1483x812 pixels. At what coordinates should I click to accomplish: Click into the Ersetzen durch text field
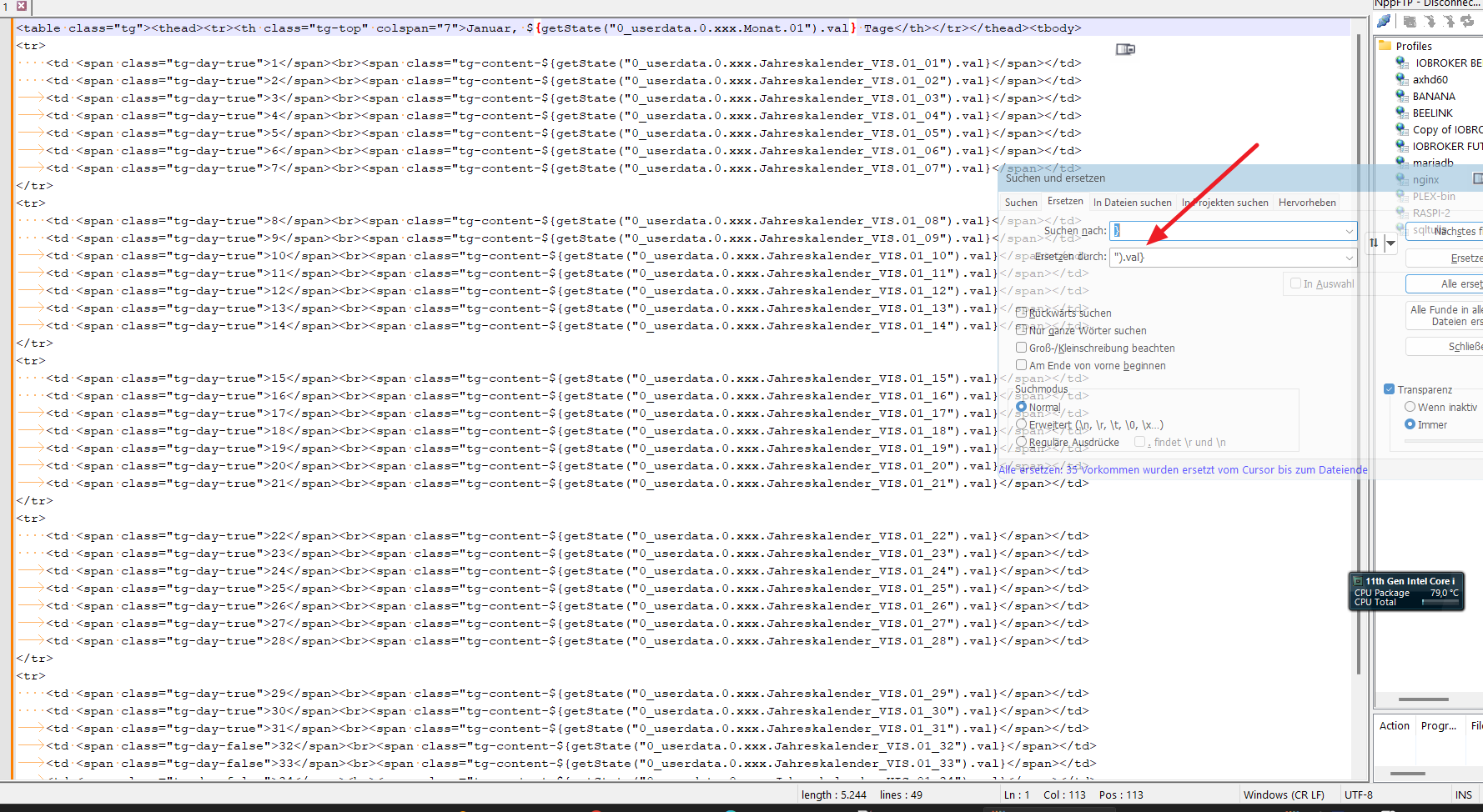1226,258
